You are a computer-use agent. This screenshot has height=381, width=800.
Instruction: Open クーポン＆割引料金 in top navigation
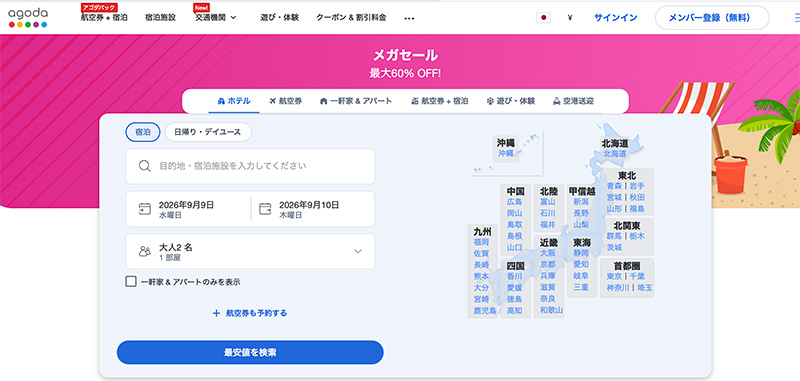[351, 17]
